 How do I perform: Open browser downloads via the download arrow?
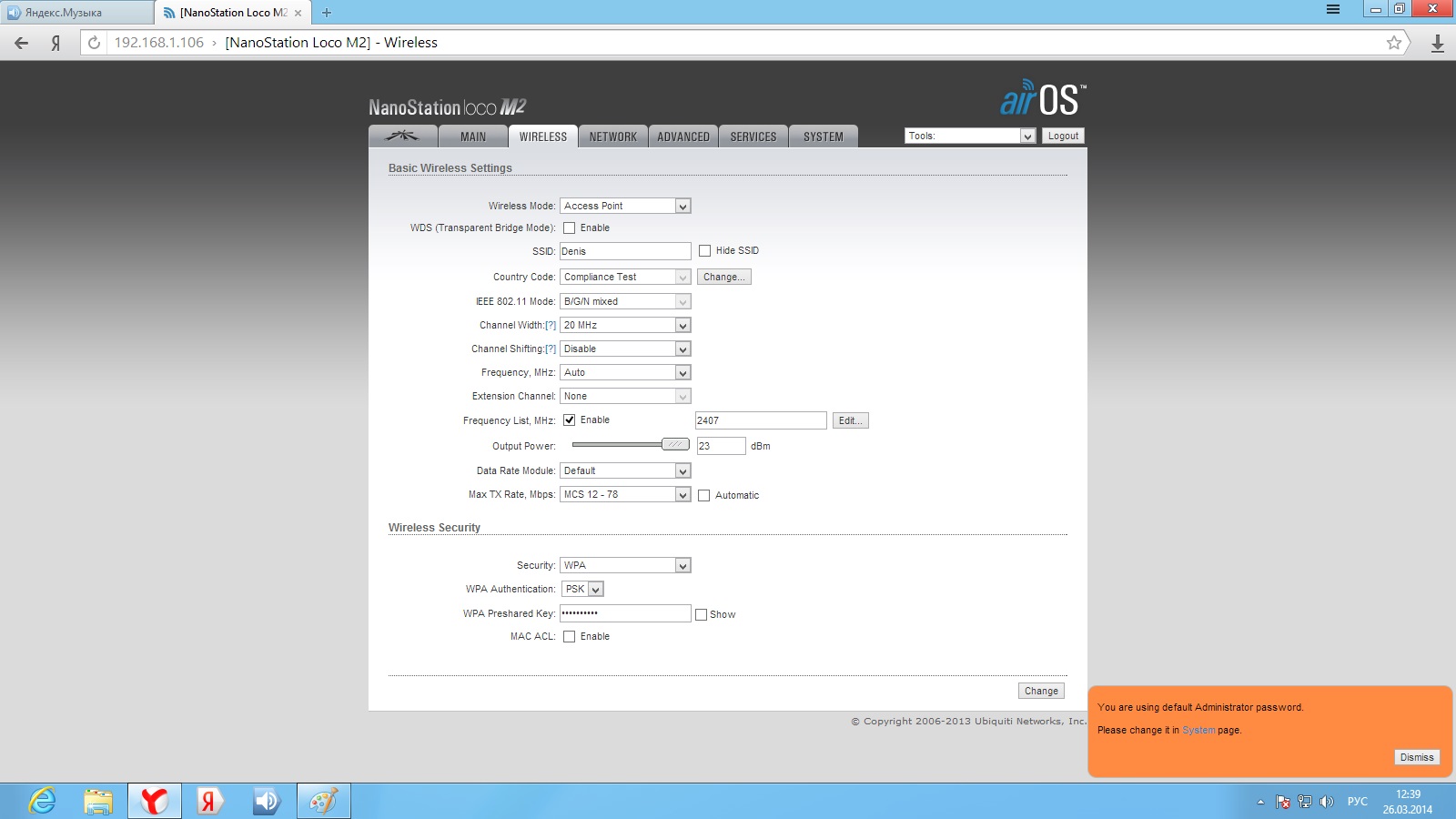[x=1438, y=43]
